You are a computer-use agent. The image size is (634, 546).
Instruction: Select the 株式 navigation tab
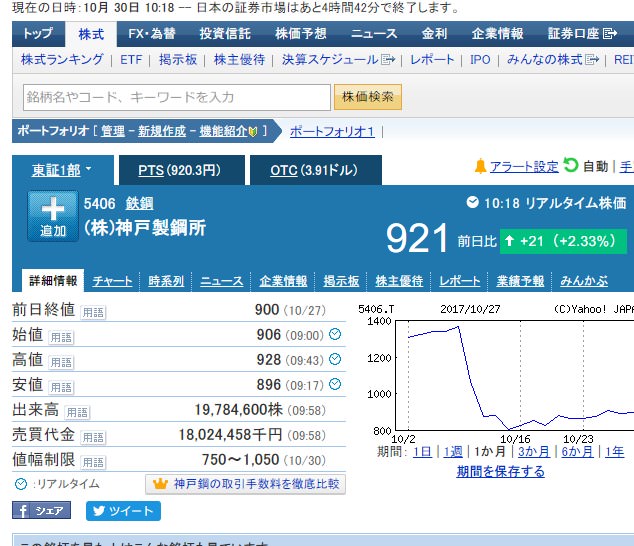click(91, 34)
